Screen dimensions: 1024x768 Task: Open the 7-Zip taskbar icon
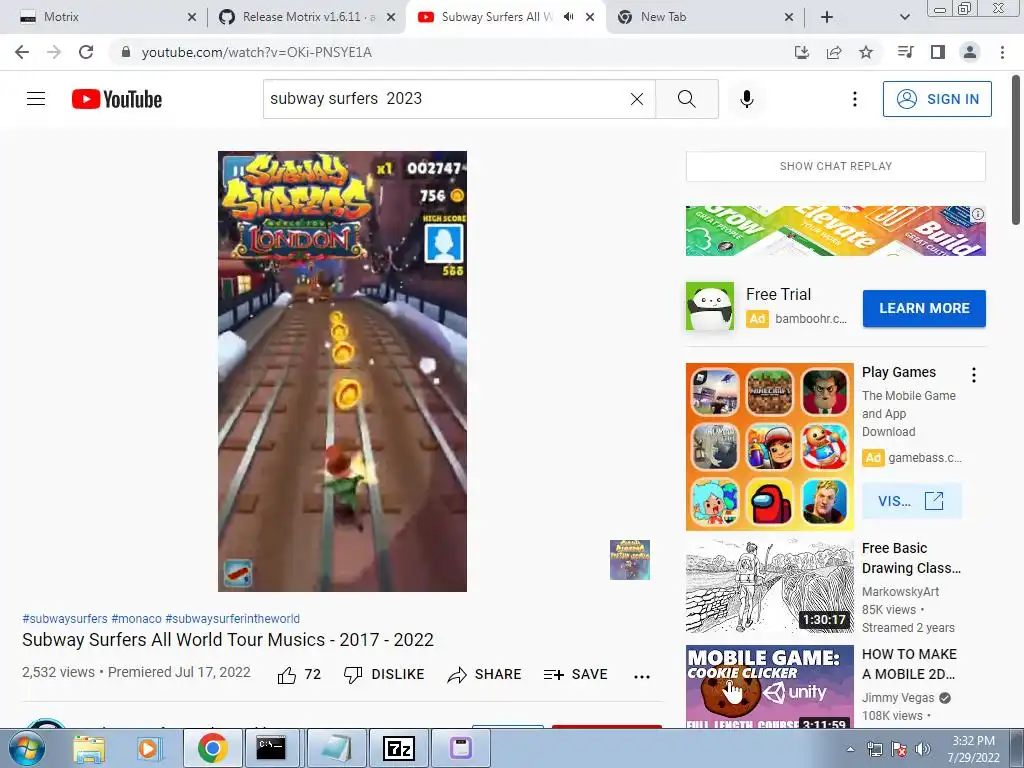(398, 748)
